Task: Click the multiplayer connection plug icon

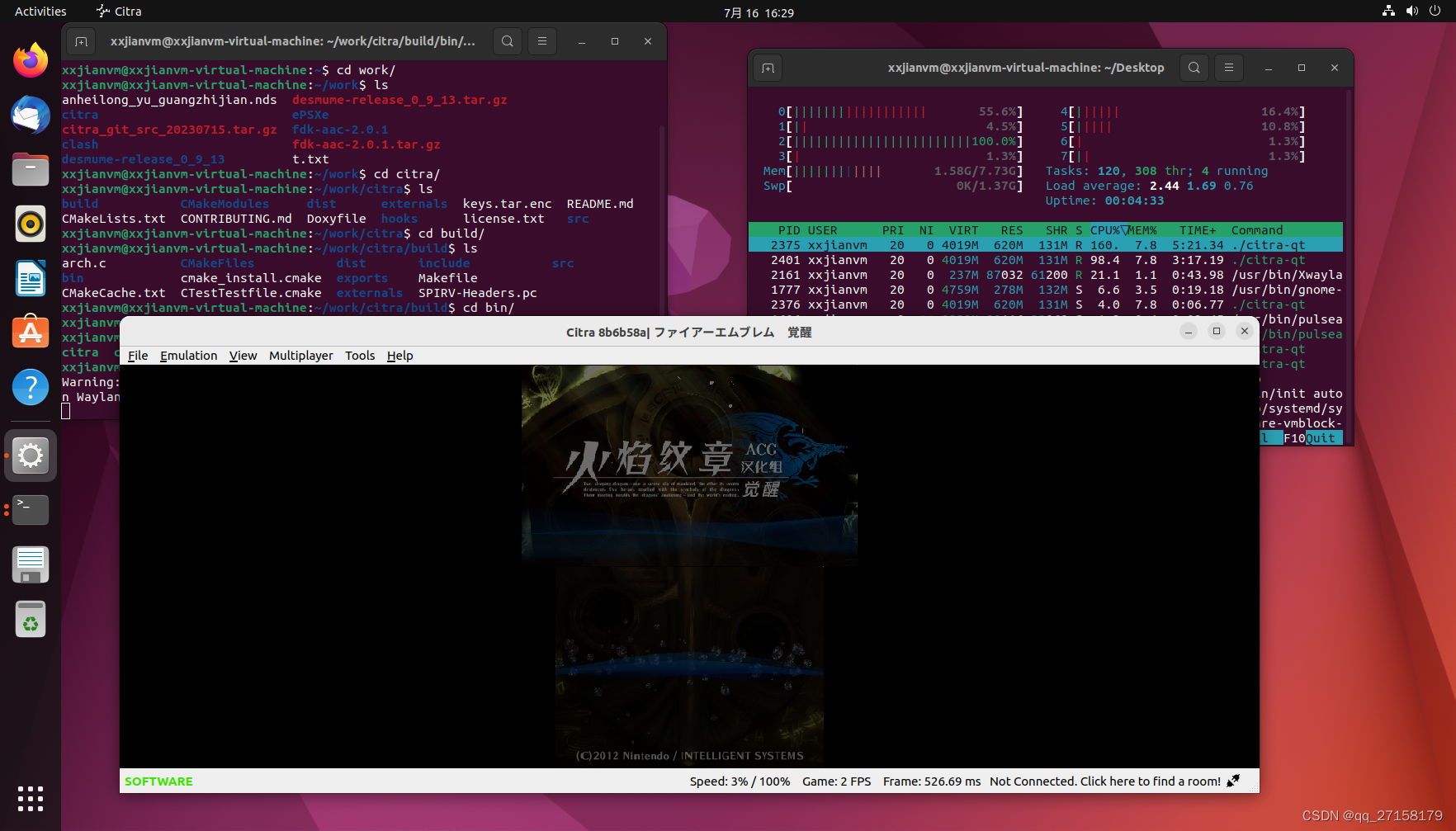Action: (x=1233, y=781)
